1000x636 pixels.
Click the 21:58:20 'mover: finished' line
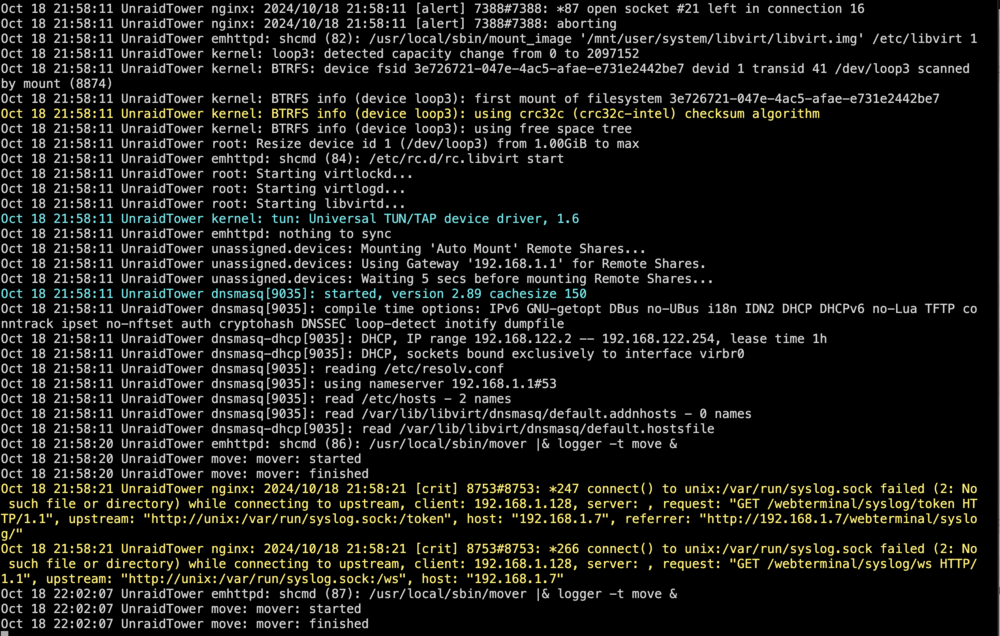pyautogui.click(x=184, y=473)
